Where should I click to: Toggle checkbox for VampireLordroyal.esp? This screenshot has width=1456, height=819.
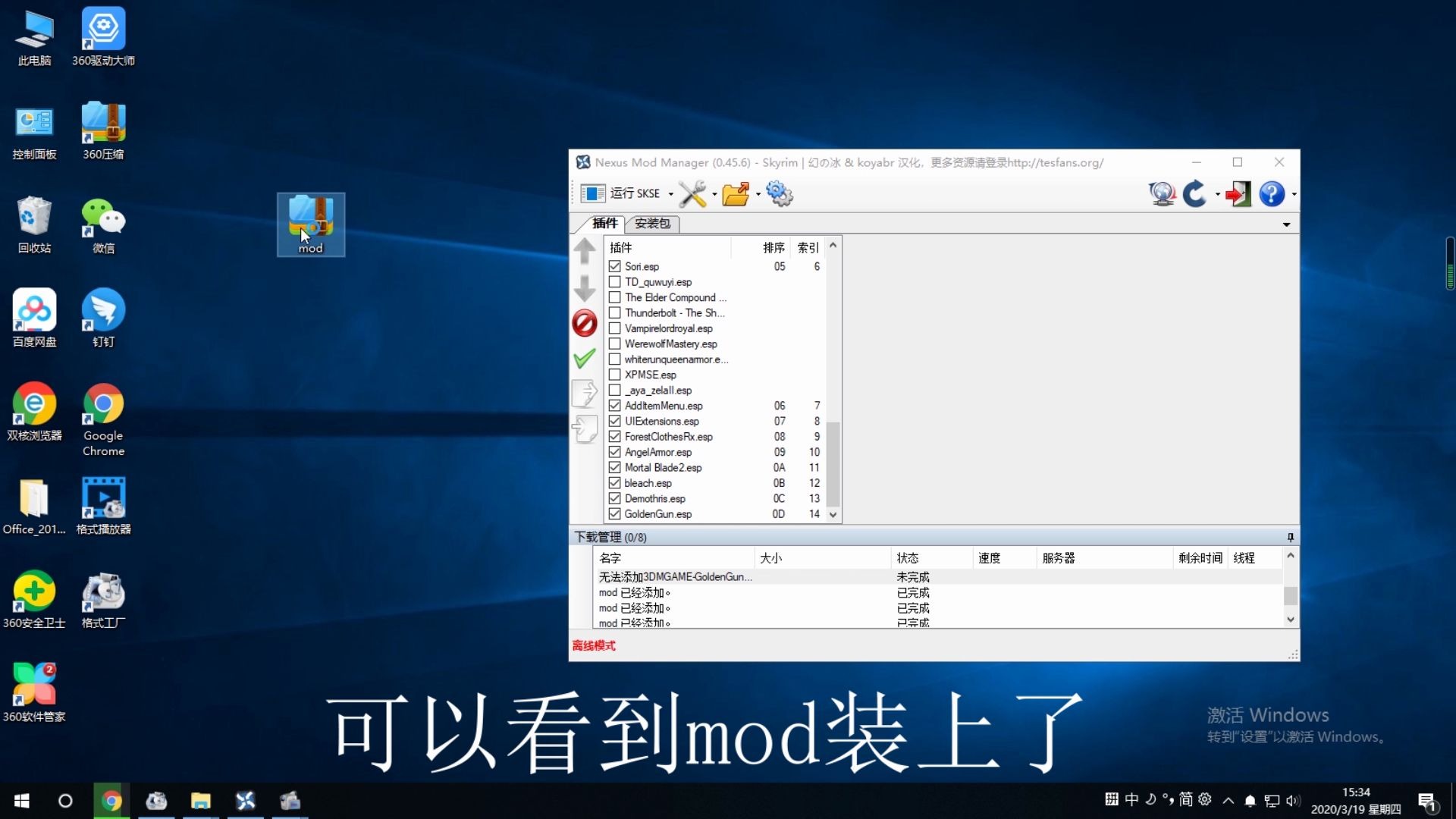[615, 328]
